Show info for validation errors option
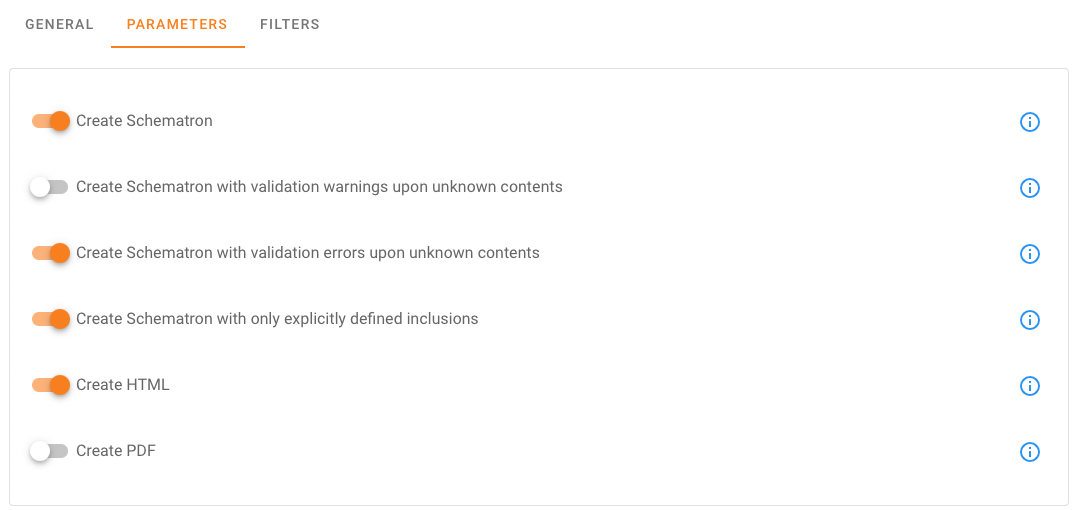The height and width of the screenshot is (510, 1076). point(1029,254)
